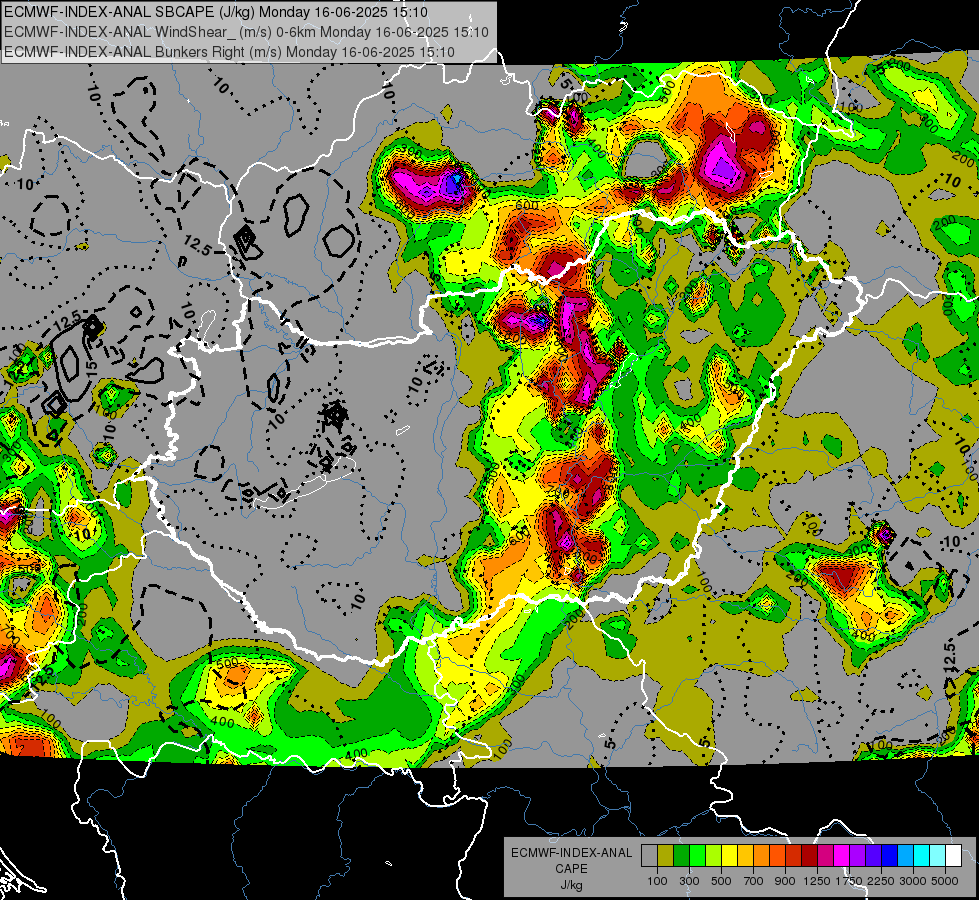Image resolution: width=979 pixels, height=900 pixels.
Task: Click the SBCAPE (J/kg) title line
Action: (x=216, y=12)
